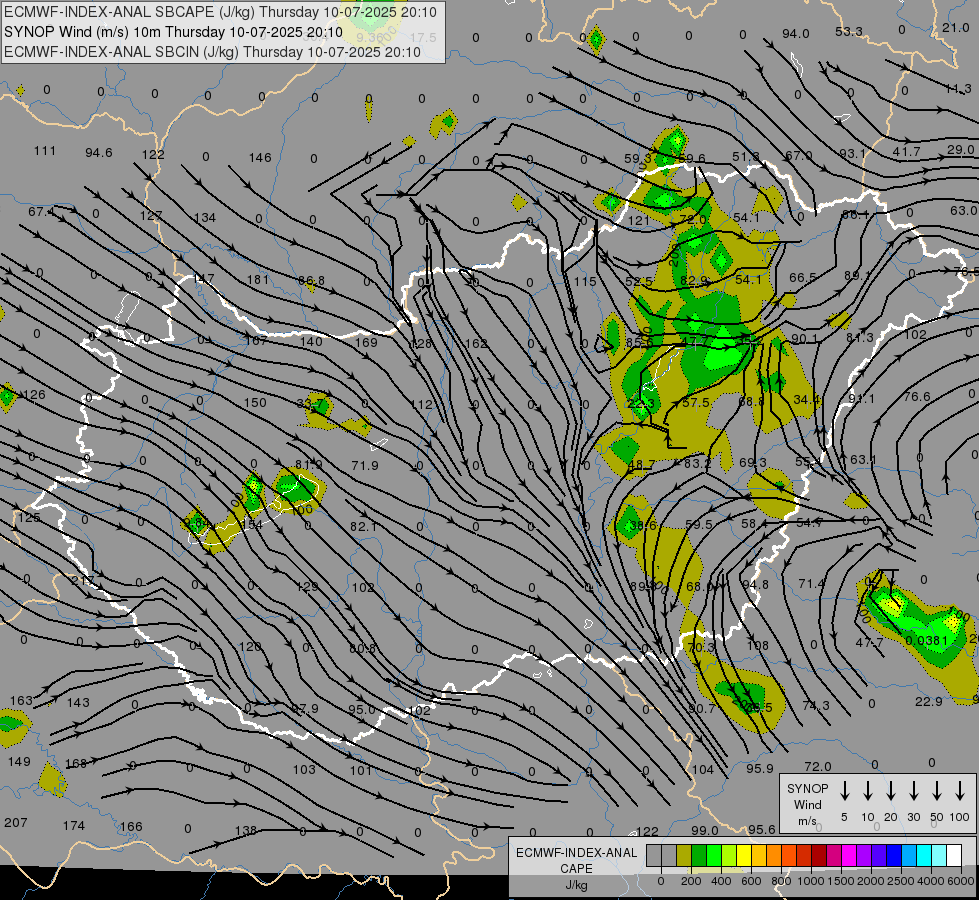
Task: Click the map value 41.7
Action: 907,151
